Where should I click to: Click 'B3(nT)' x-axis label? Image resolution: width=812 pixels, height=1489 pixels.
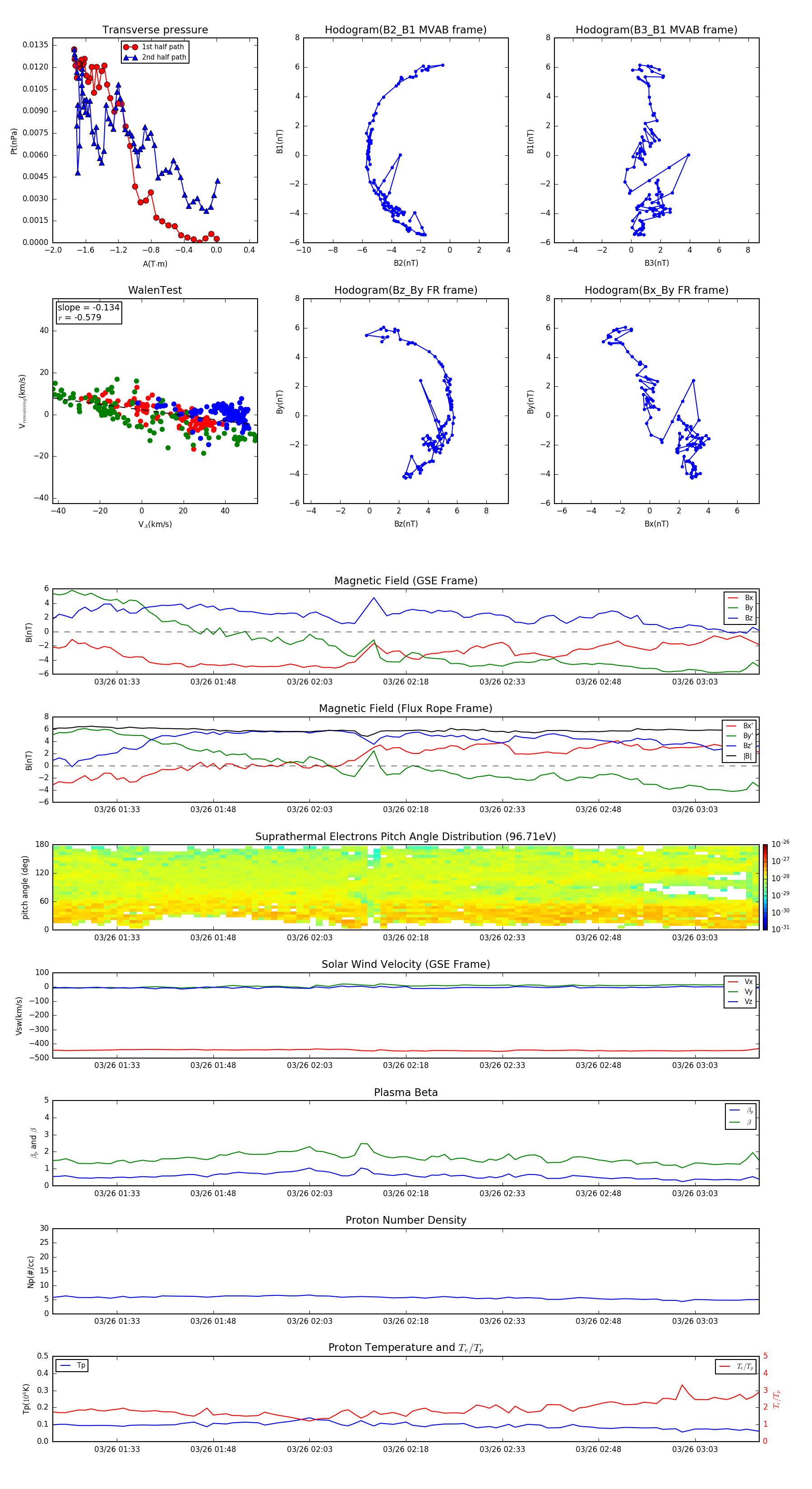point(656,263)
